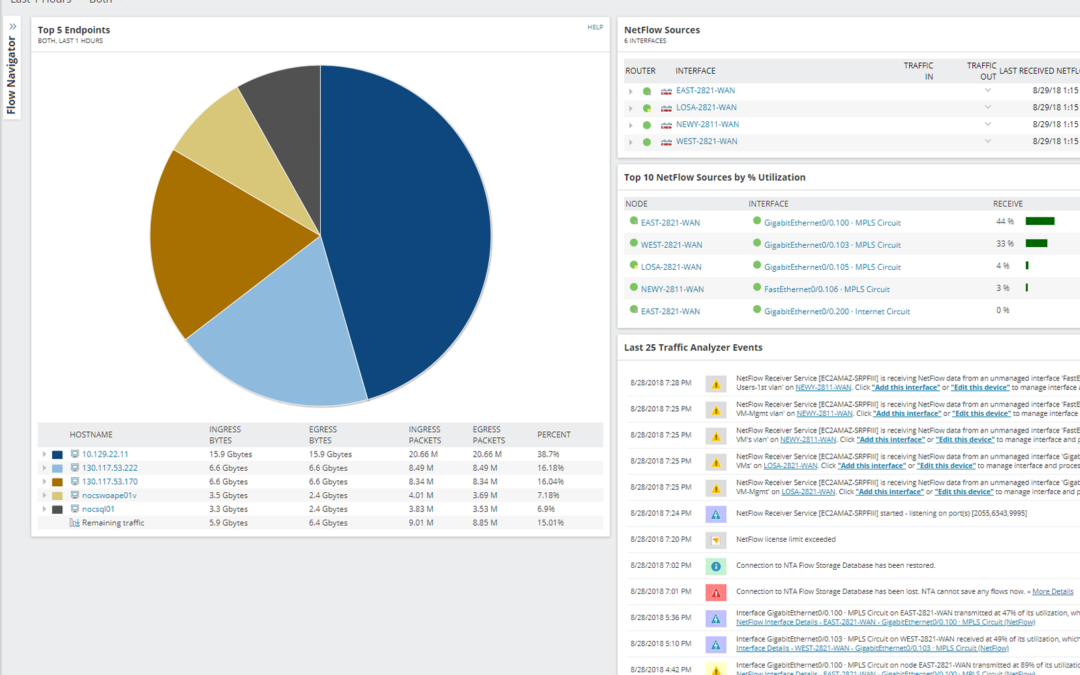The width and height of the screenshot is (1080, 675).
Task: Open WEST-2821-WAN node in utilization list
Action: (x=672, y=245)
